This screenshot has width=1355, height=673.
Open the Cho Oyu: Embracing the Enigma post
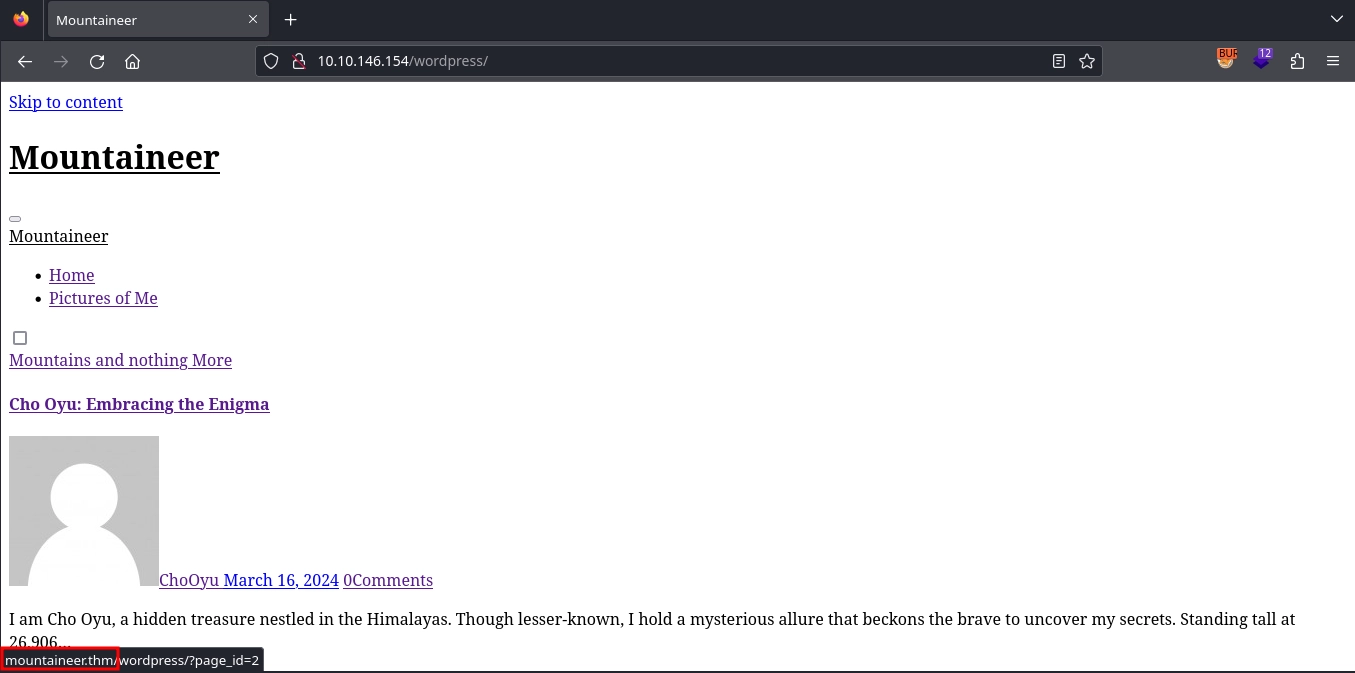tap(139, 404)
